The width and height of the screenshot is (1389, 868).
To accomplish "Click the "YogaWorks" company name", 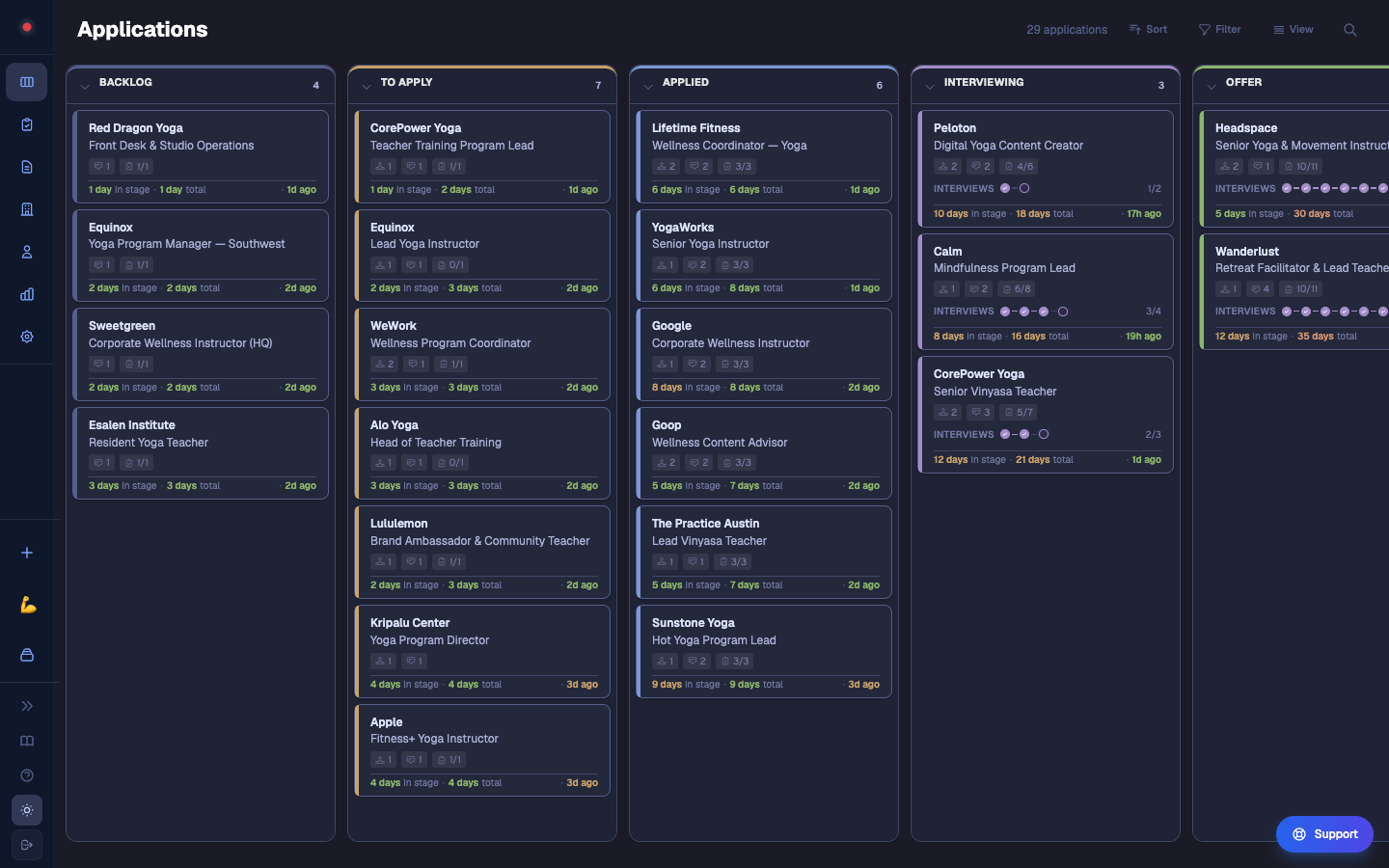I will click(x=683, y=228).
